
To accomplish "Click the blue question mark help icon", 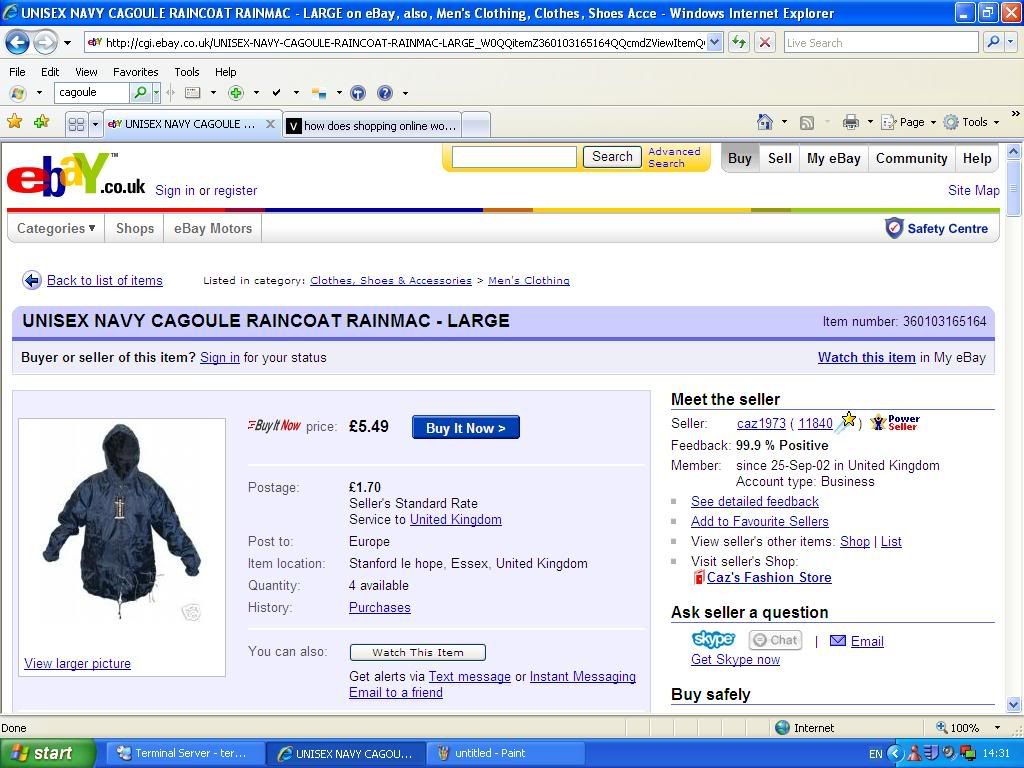I will pyautogui.click(x=385, y=93).
